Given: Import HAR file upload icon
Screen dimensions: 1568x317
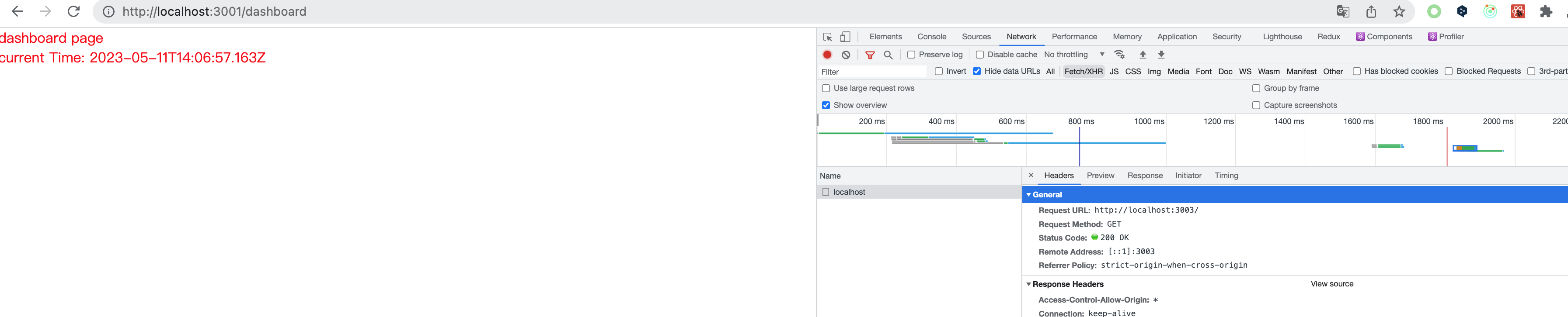Looking at the screenshot, I should coord(1143,55).
